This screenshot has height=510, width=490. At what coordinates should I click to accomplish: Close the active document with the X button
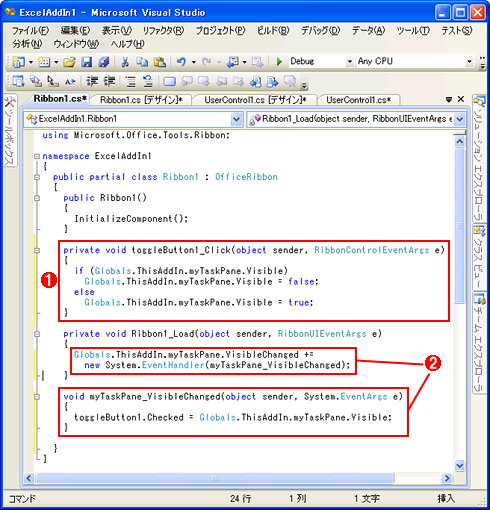[x=461, y=99]
